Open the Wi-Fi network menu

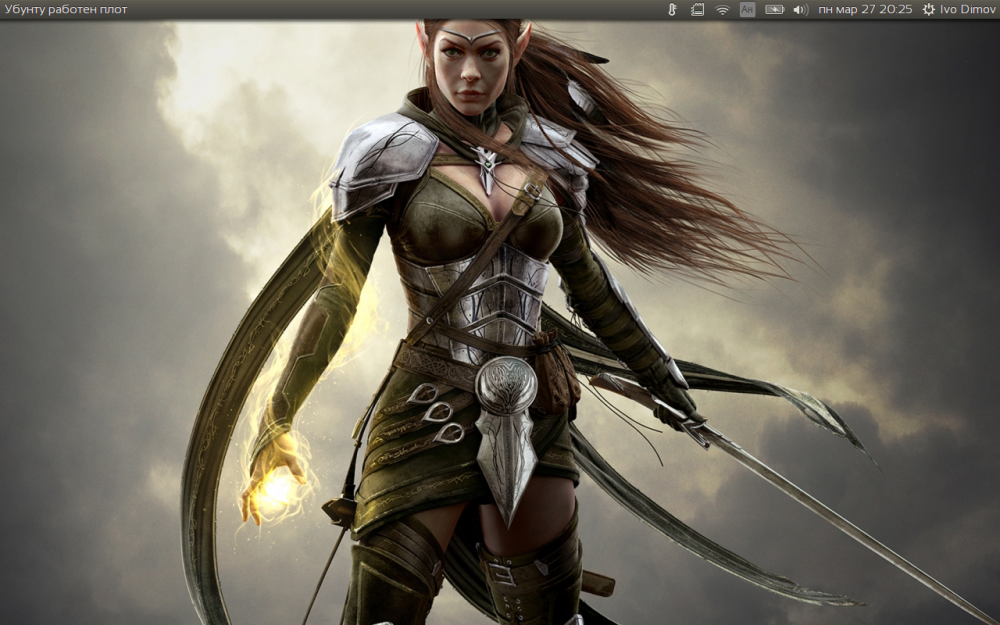(x=722, y=10)
